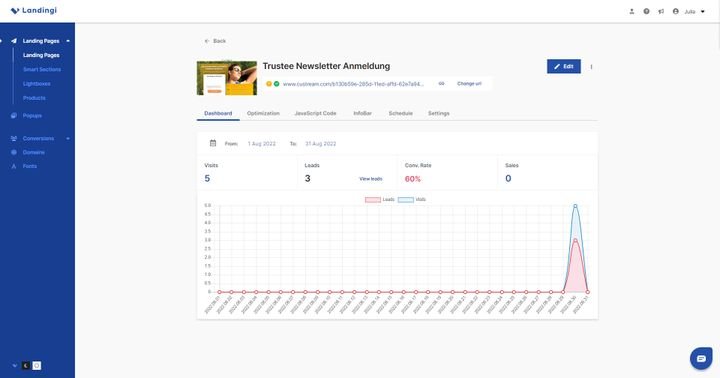The height and width of the screenshot is (378, 720).
Task: Open Lightboxes in sidebar
Action: [37, 84]
